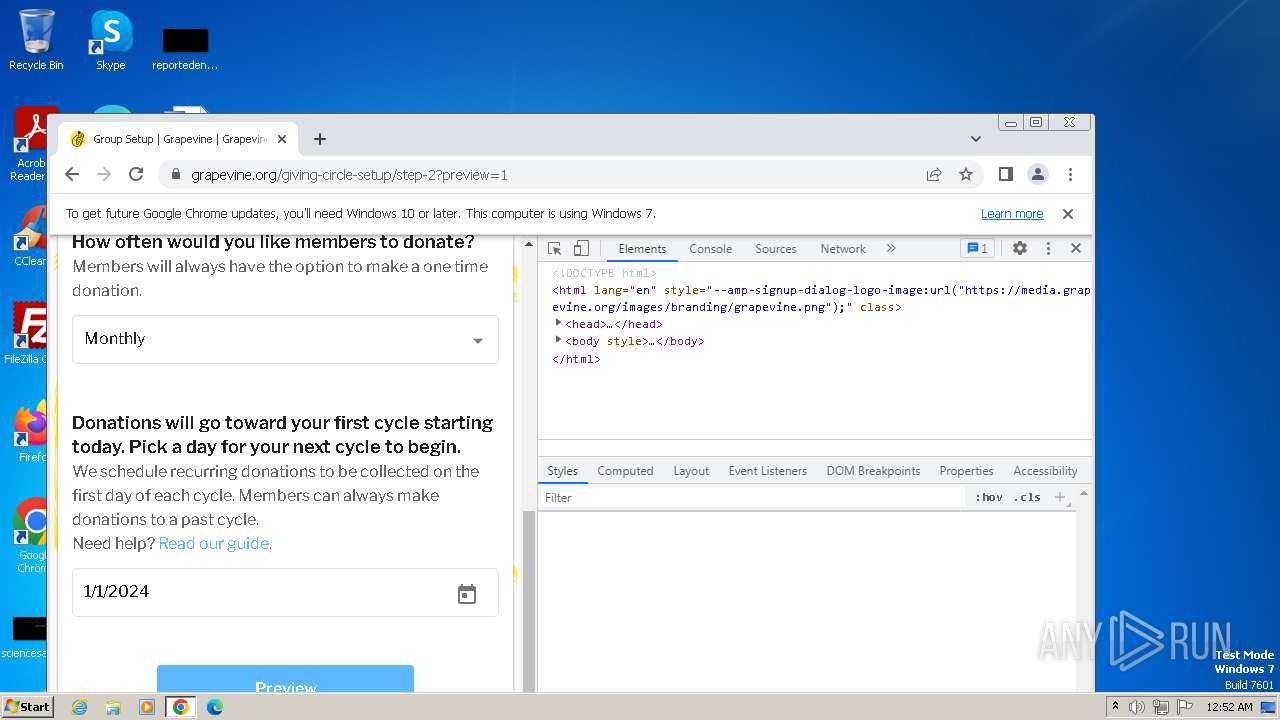The height and width of the screenshot is (720, 1280).
Task: Click the blue Preview button
Action: point(285,679)
